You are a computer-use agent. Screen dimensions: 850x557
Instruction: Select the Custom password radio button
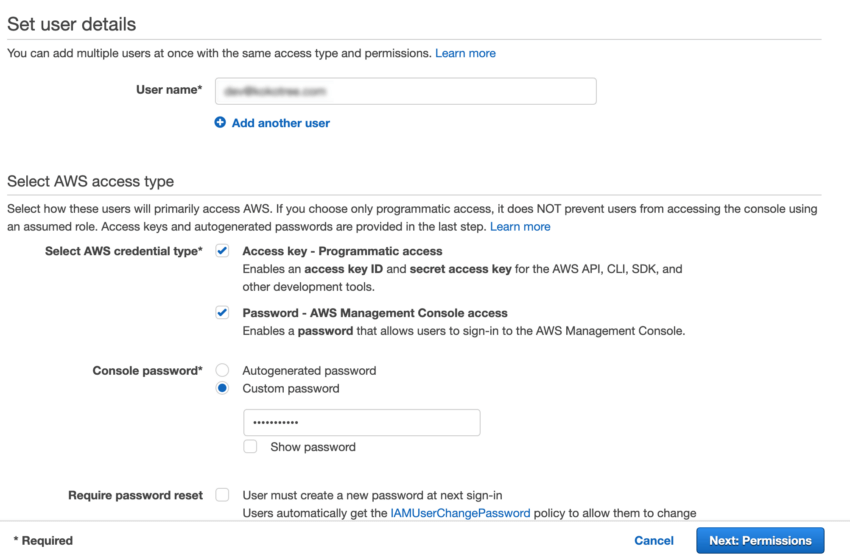point(222,388)
